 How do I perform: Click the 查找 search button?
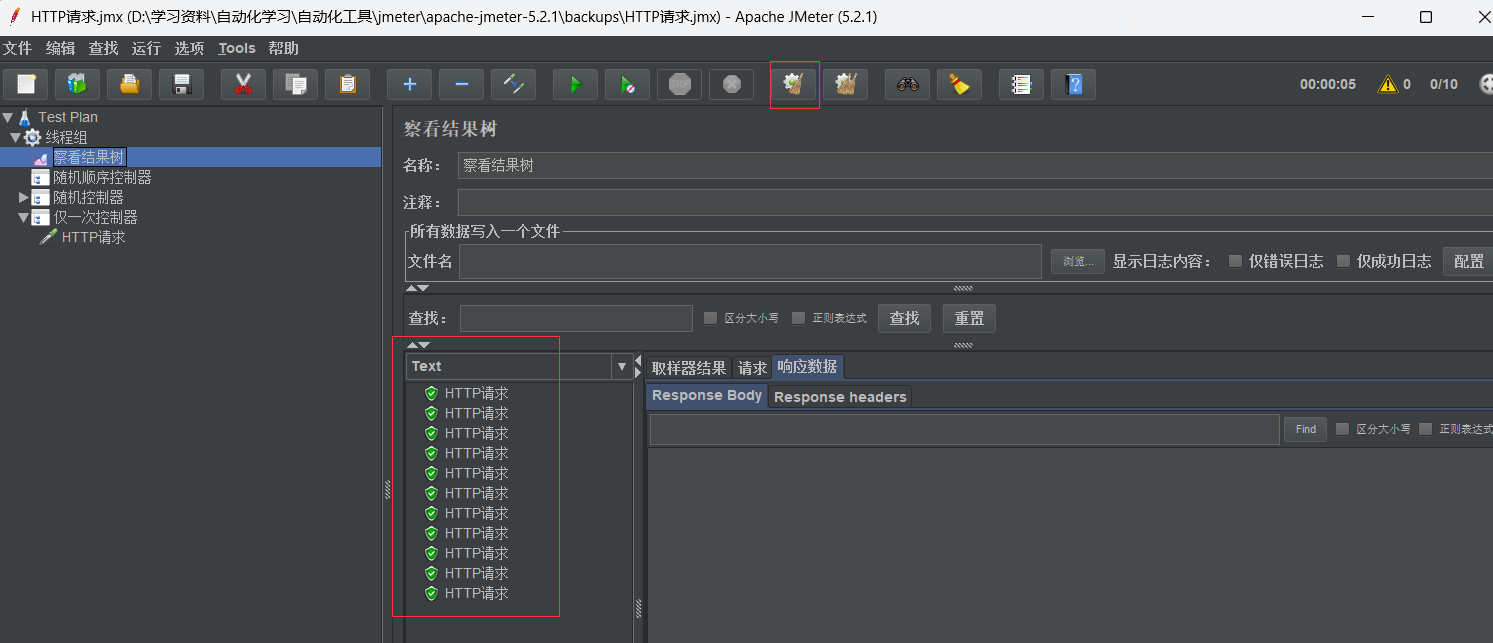904,318
